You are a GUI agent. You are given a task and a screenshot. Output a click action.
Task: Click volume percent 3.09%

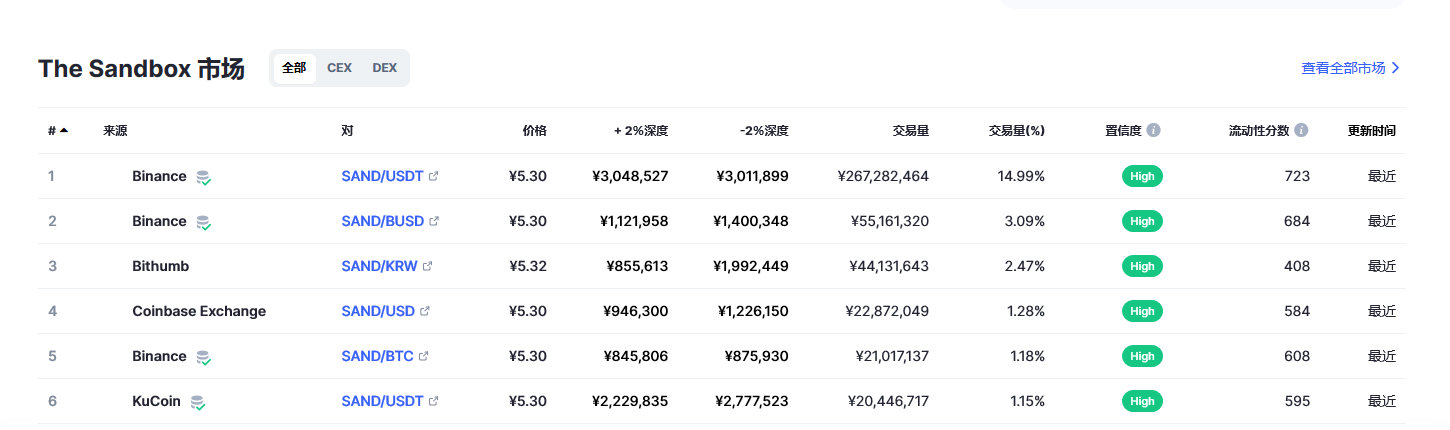pos(1024,221)
